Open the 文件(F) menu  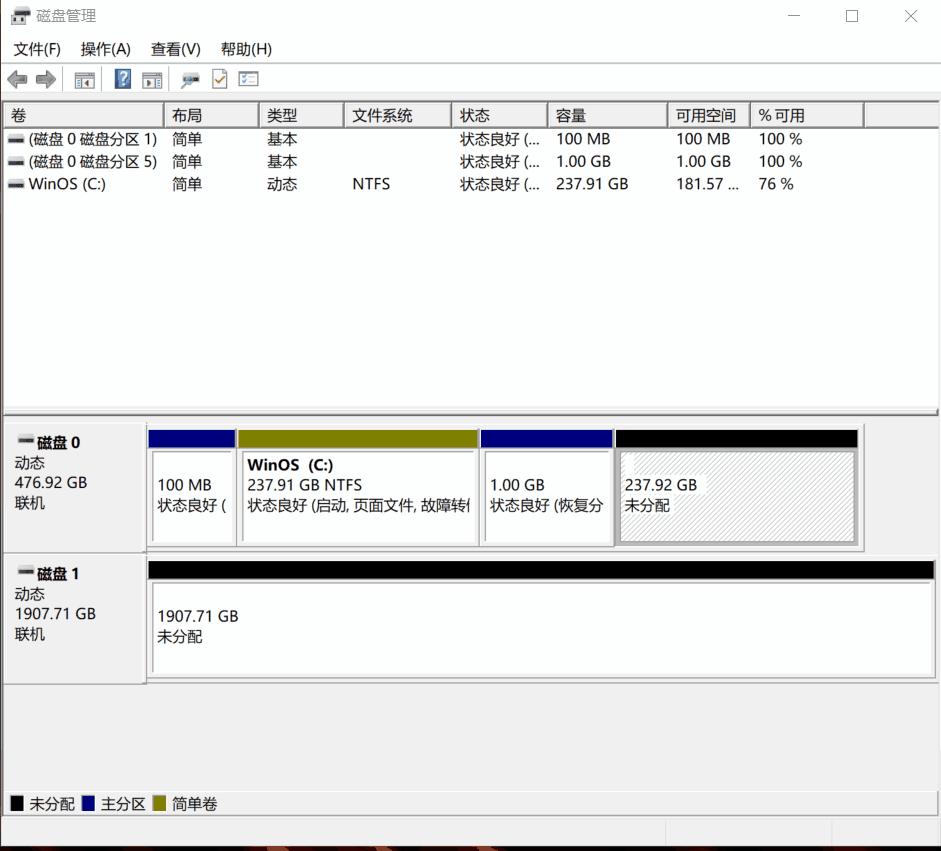pyautogui.click(x=37, y=49)
